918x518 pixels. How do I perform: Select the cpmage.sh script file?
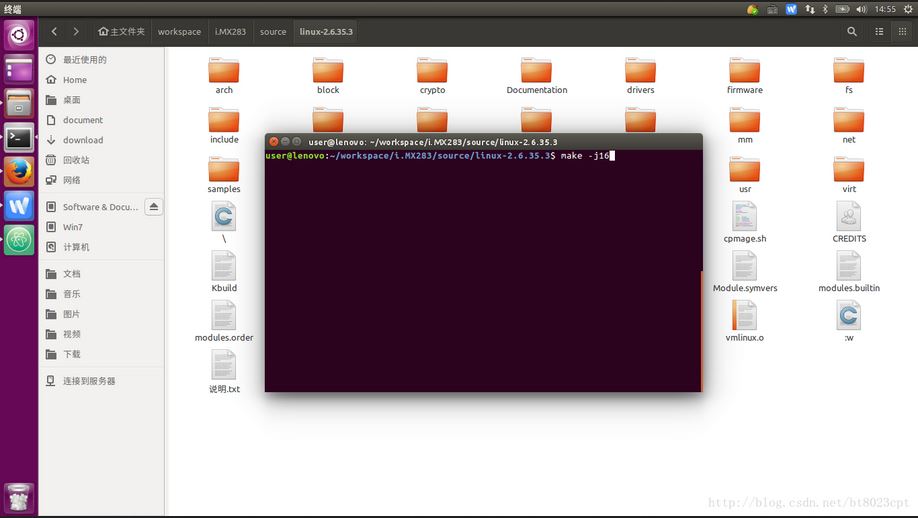[745, 222]
